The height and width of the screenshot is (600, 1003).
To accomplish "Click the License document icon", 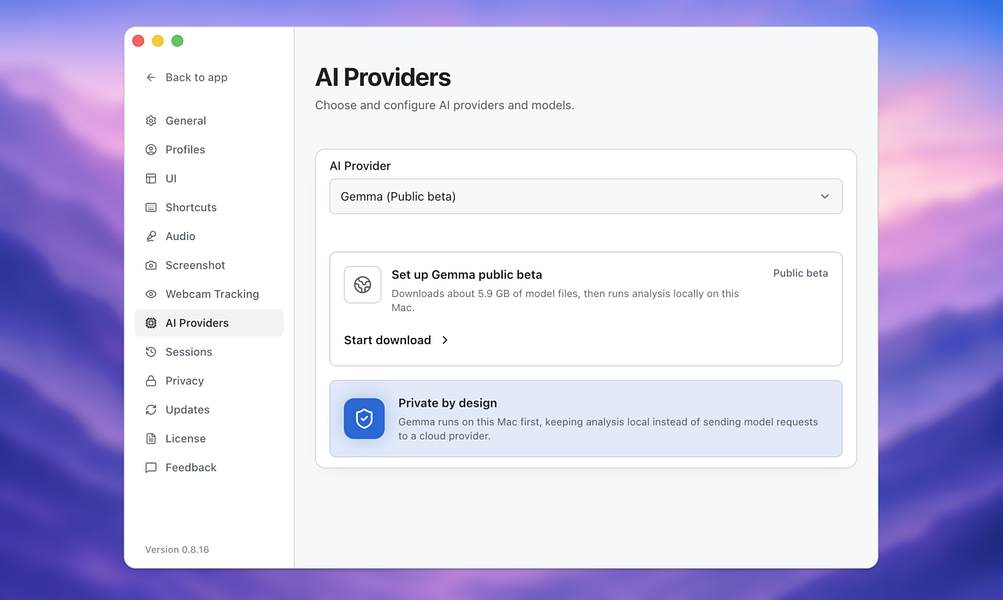I will (151, 438).
